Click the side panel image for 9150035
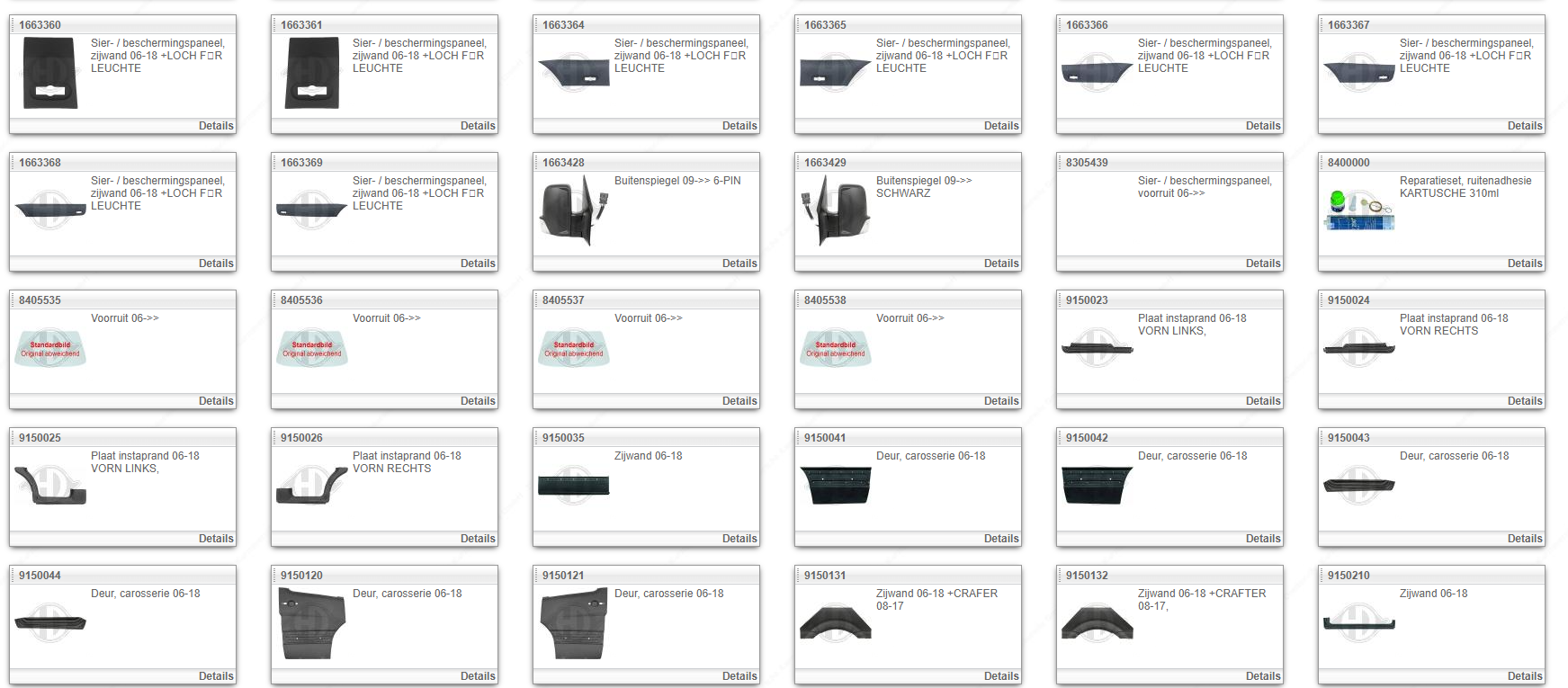The height and width of the screenshot is (688, 1568). [573, 486]
